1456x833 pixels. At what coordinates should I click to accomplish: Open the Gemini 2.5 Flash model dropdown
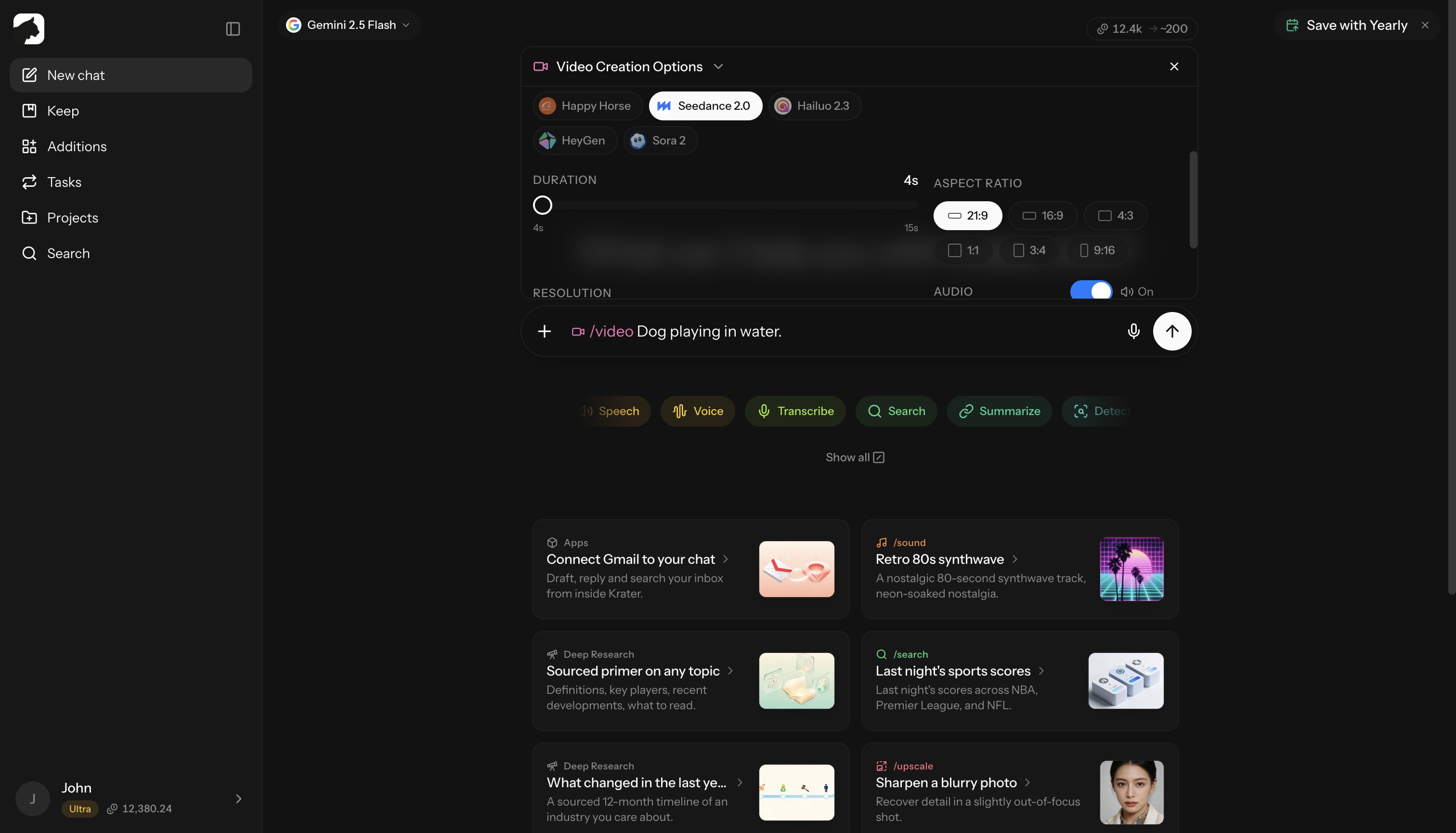(x=349, y=25)
